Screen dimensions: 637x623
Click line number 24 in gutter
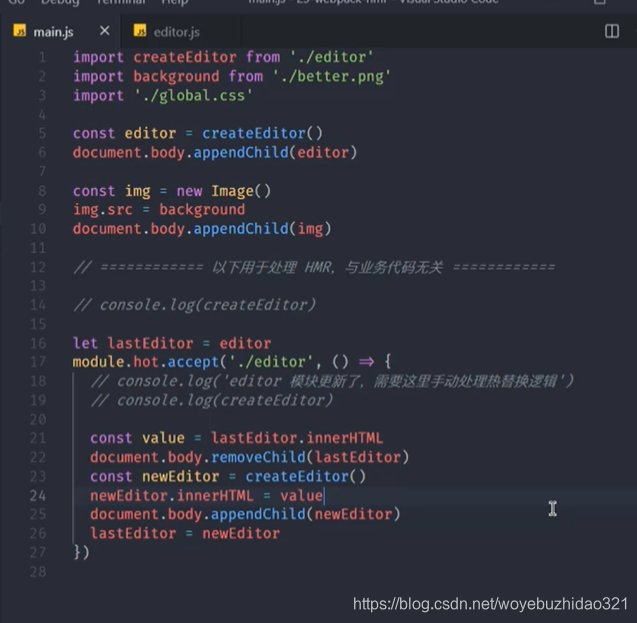[x=38, y=495]
